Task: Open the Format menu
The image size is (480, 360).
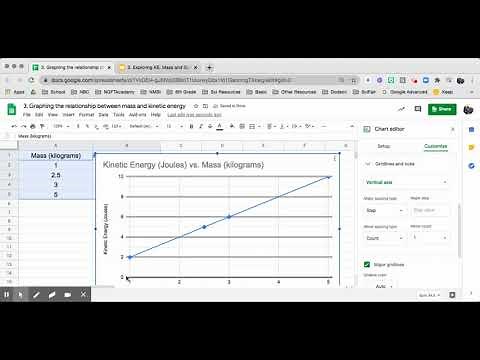Action: click(86, 115)
